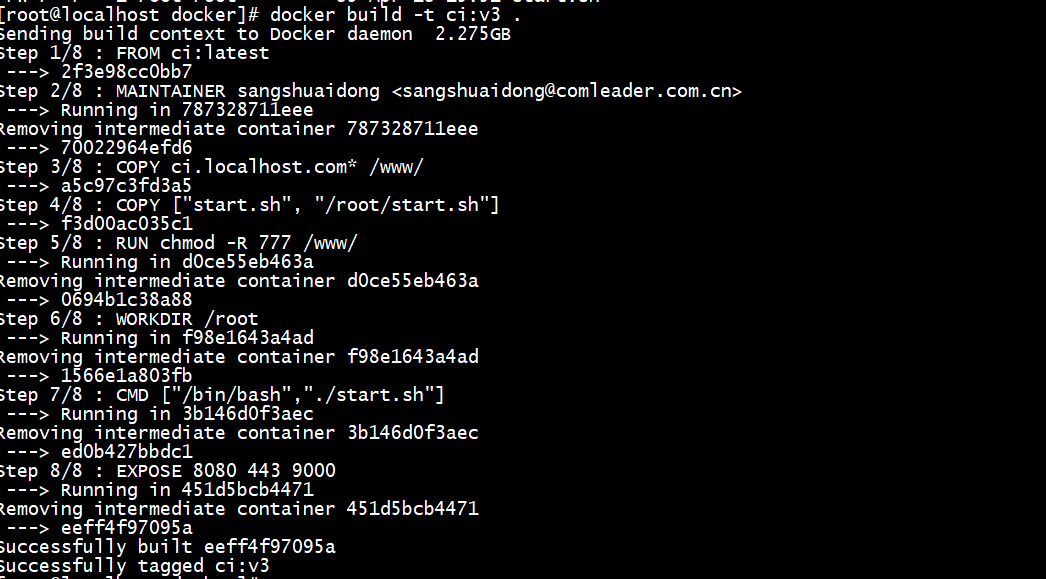Screen dimensions: 1046x579
Task: Click the layer hash f3d00ac035c1
Action: click(127, 223)
